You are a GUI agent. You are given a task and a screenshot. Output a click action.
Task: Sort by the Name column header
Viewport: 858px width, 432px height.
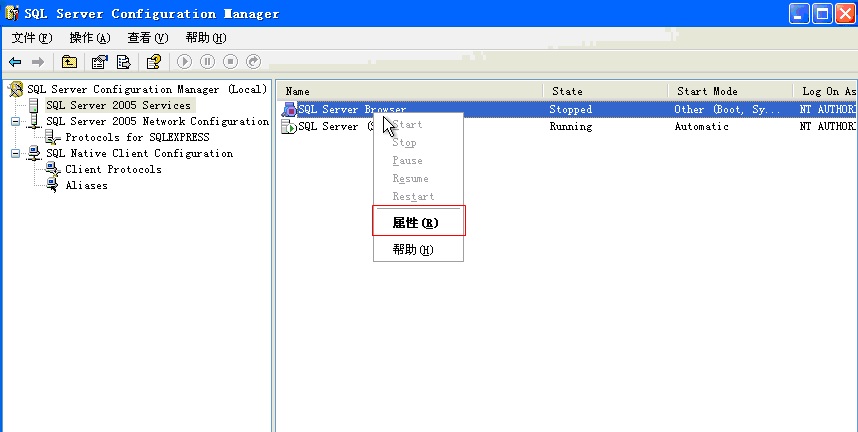pyautogui.click(x=410, y=91)
